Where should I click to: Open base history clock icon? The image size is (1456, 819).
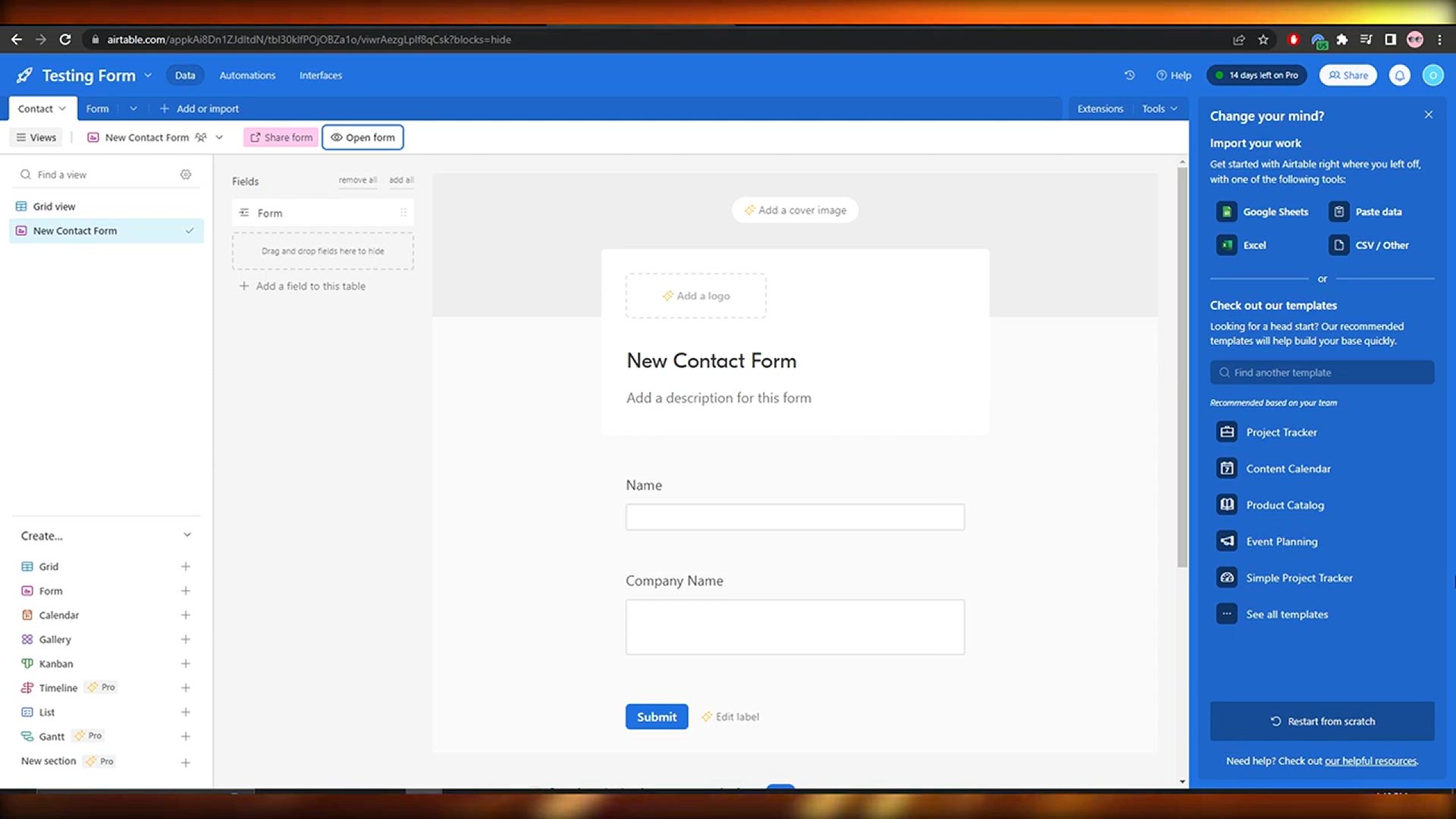tap(1129, 75)
